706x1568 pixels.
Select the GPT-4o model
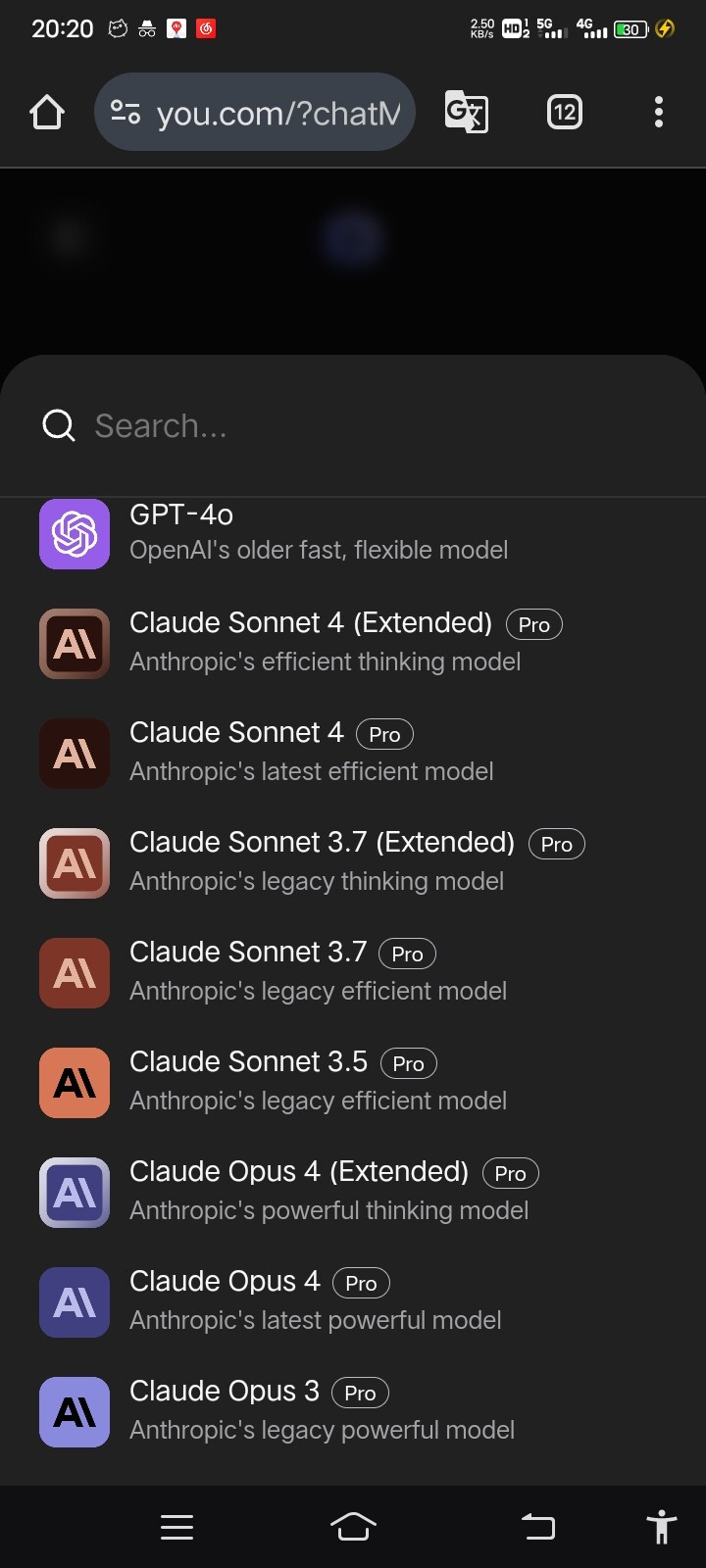[353, 533]
